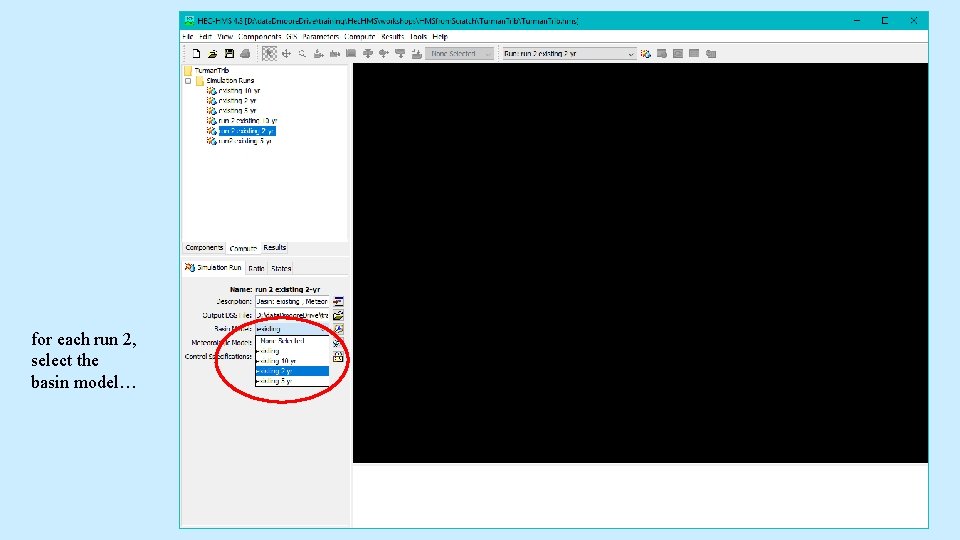This screenshot has width=960, height=540.
Task: Choose the subbasin creation tool
Action: 318,54
